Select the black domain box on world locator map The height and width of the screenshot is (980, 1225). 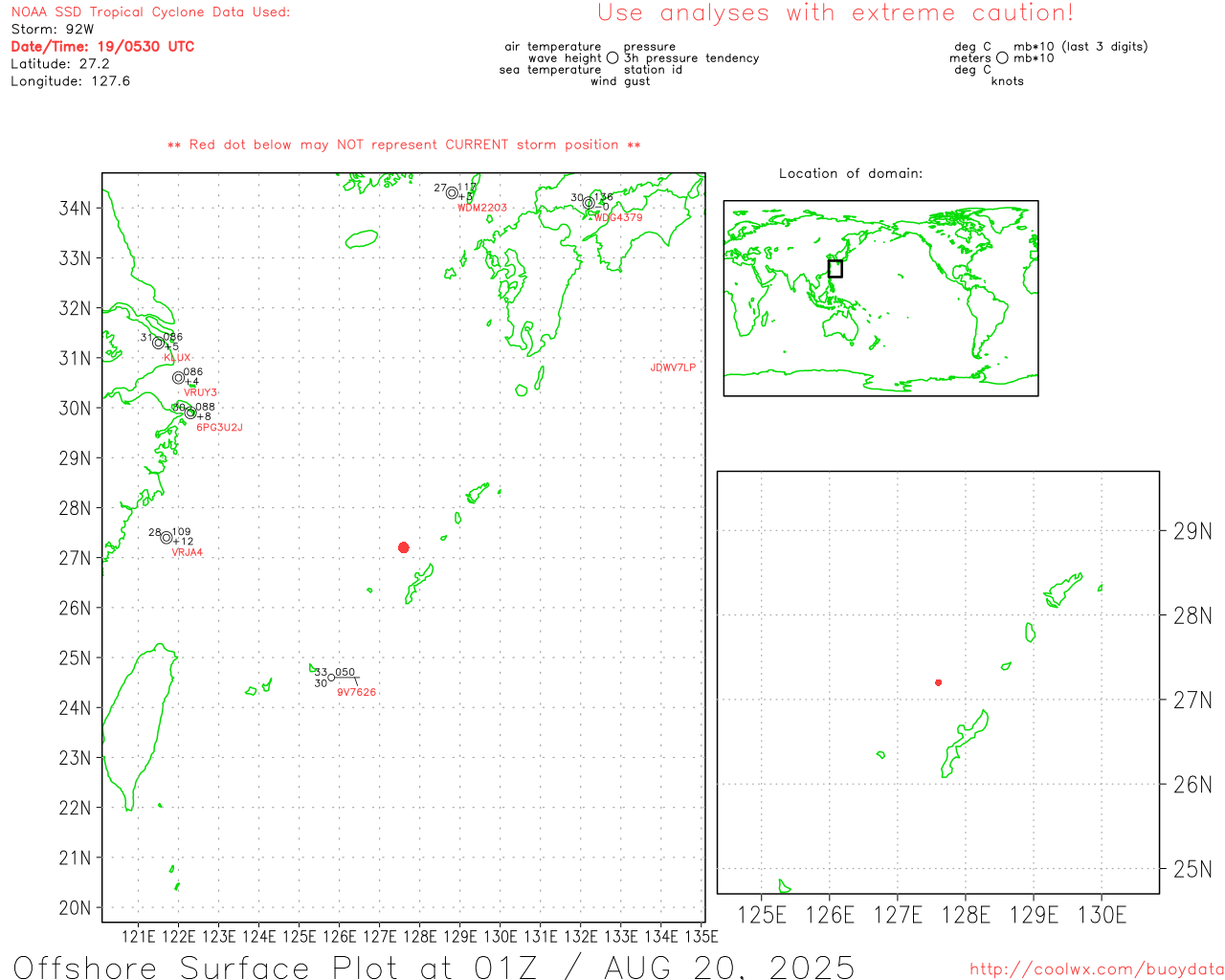[835, 269]
